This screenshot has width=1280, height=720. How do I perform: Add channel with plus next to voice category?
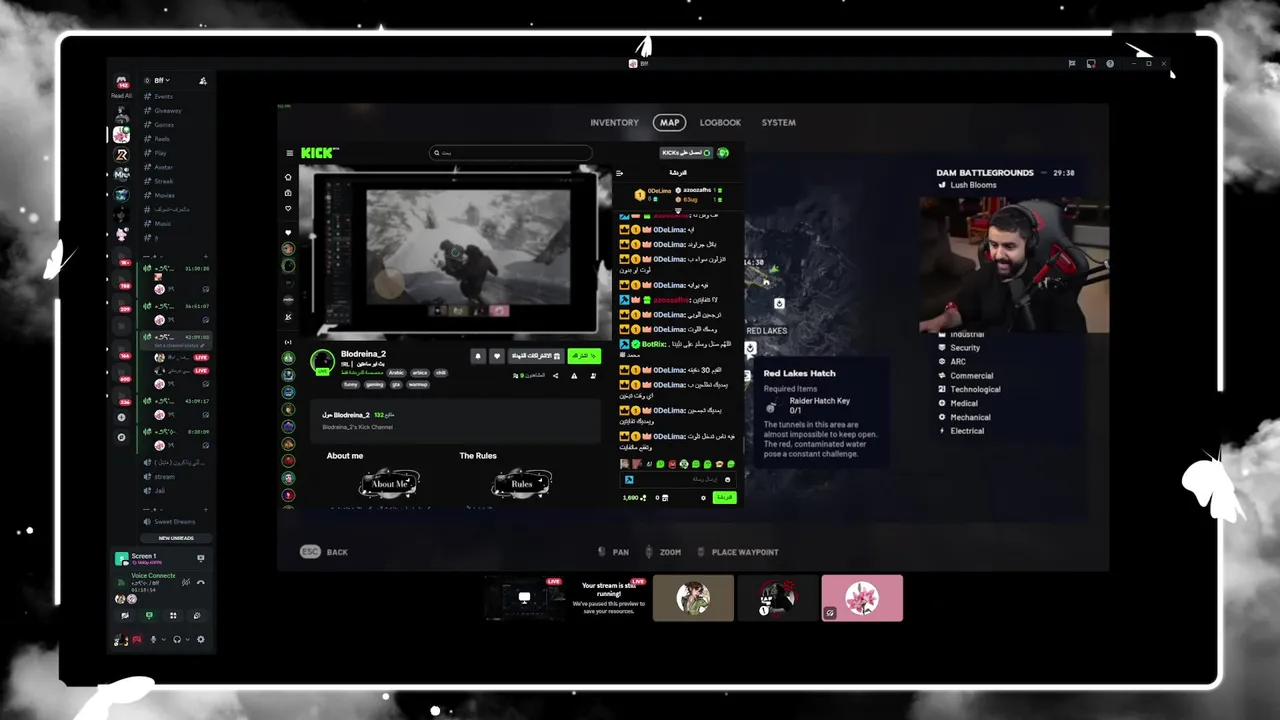[205, 257]
